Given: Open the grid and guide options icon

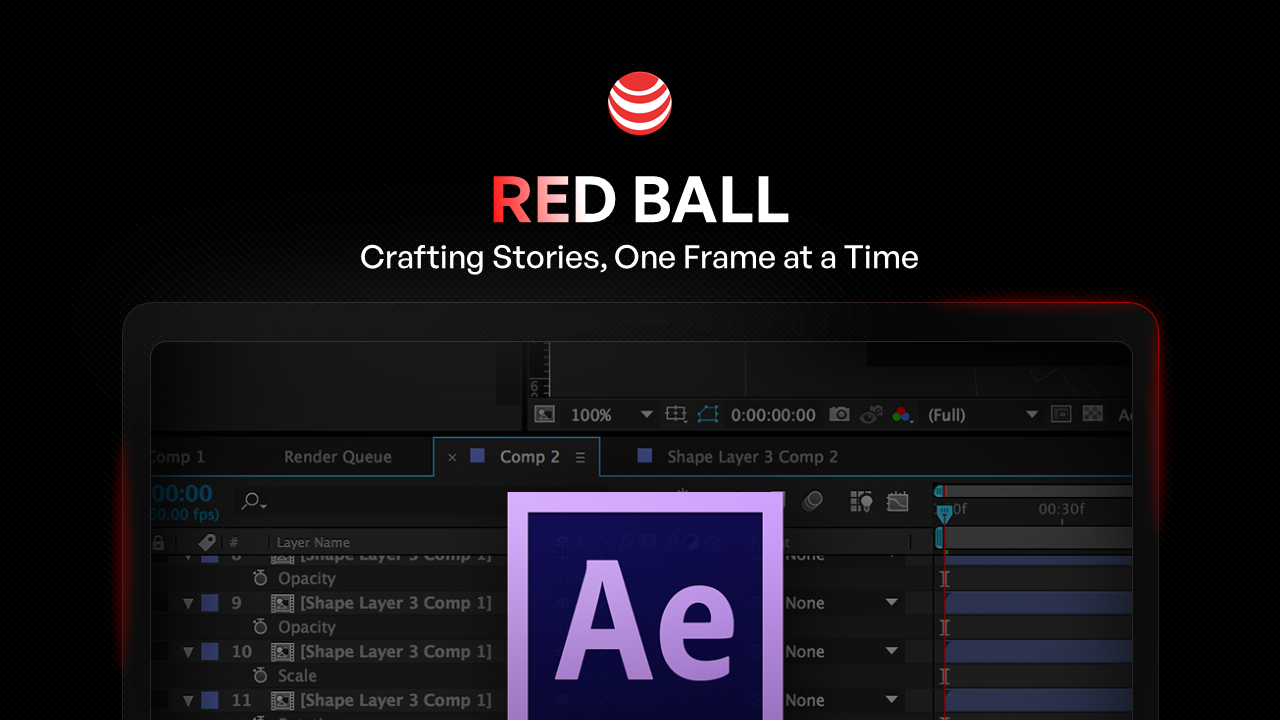Looking at the screenshot, I should 676,414.
